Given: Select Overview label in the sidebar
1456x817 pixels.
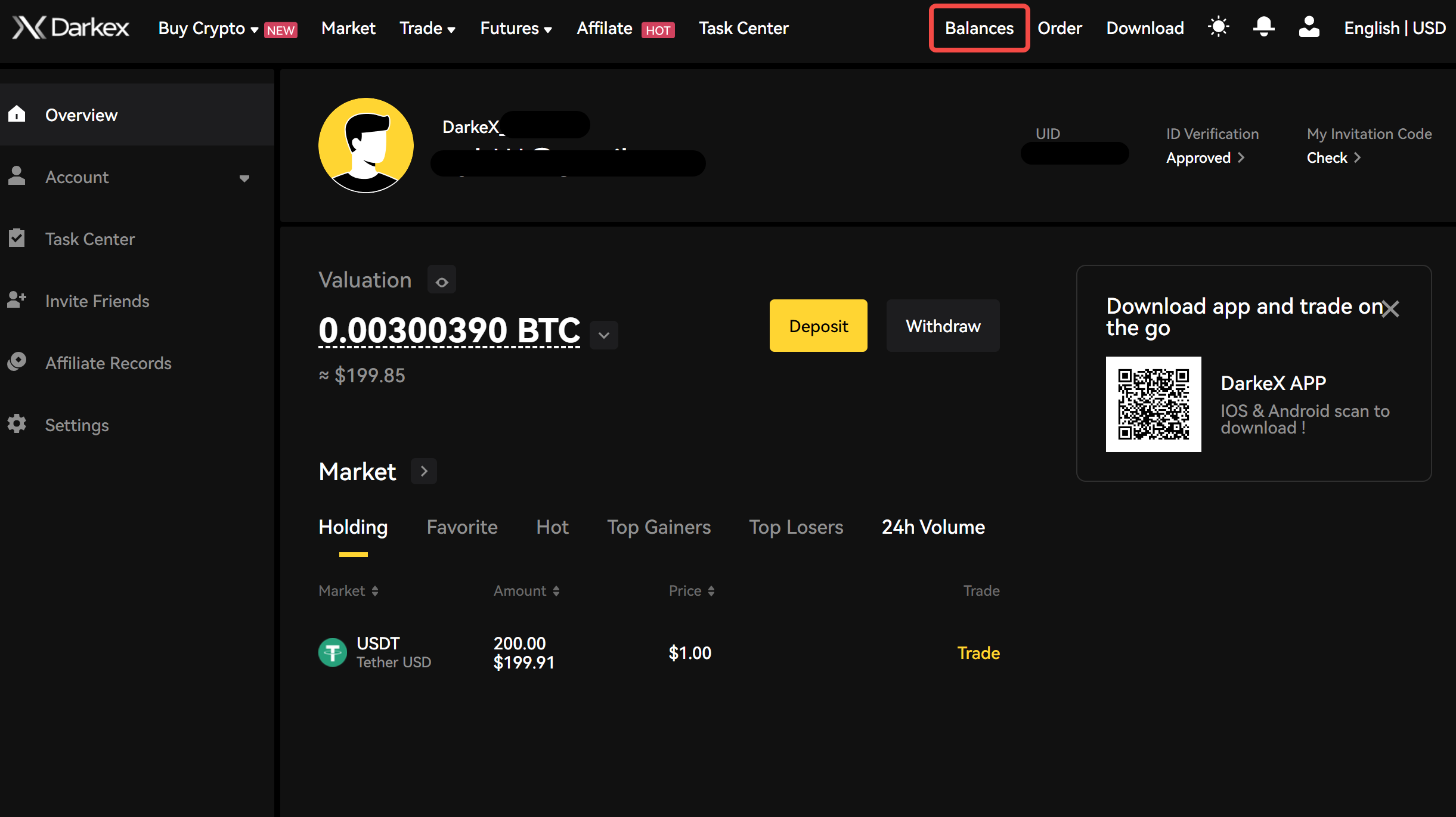Looking at the screenshot, I should pyautogui.click(x=82, y=114).
